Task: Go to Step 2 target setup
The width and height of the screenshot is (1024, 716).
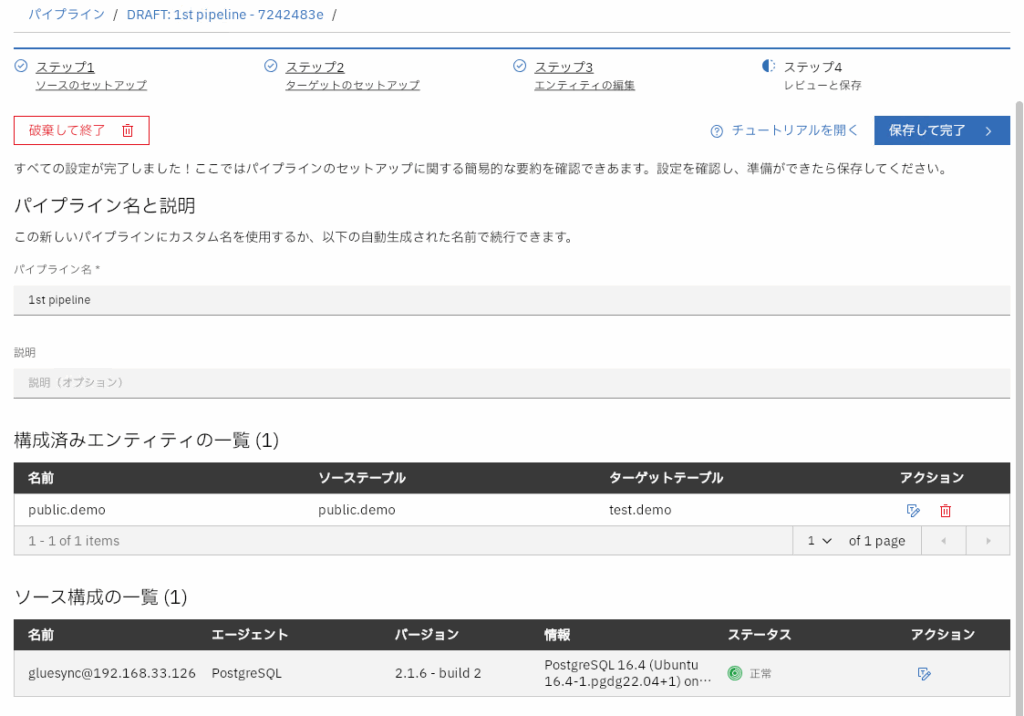Action: click(314, 67)
